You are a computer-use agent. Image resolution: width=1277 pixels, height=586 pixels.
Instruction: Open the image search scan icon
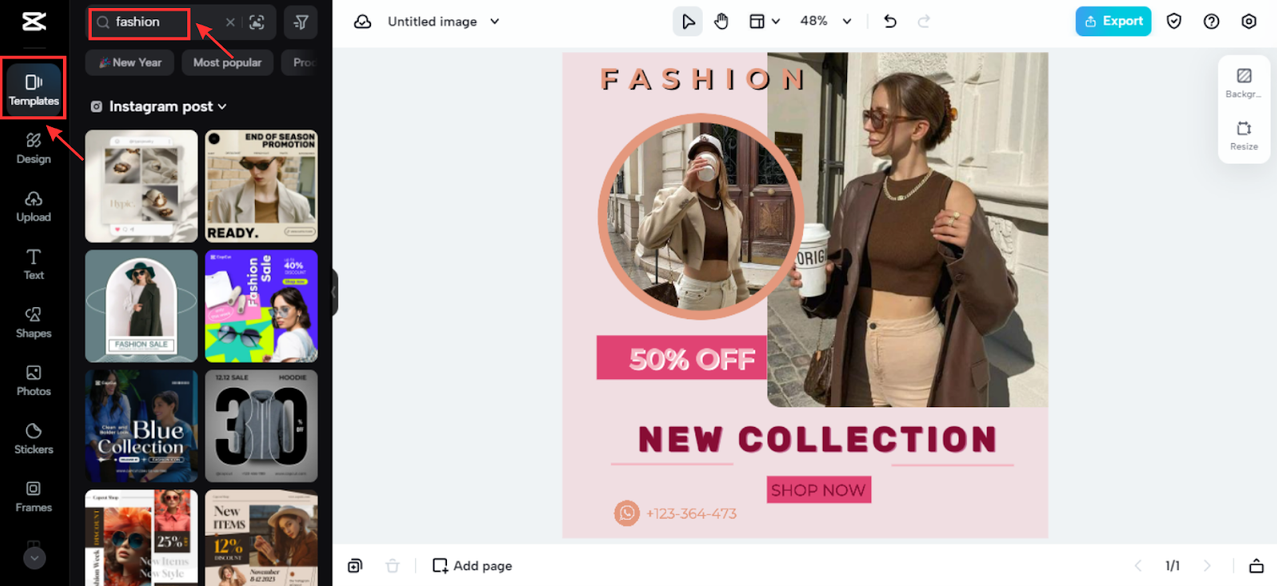[257, 22]
